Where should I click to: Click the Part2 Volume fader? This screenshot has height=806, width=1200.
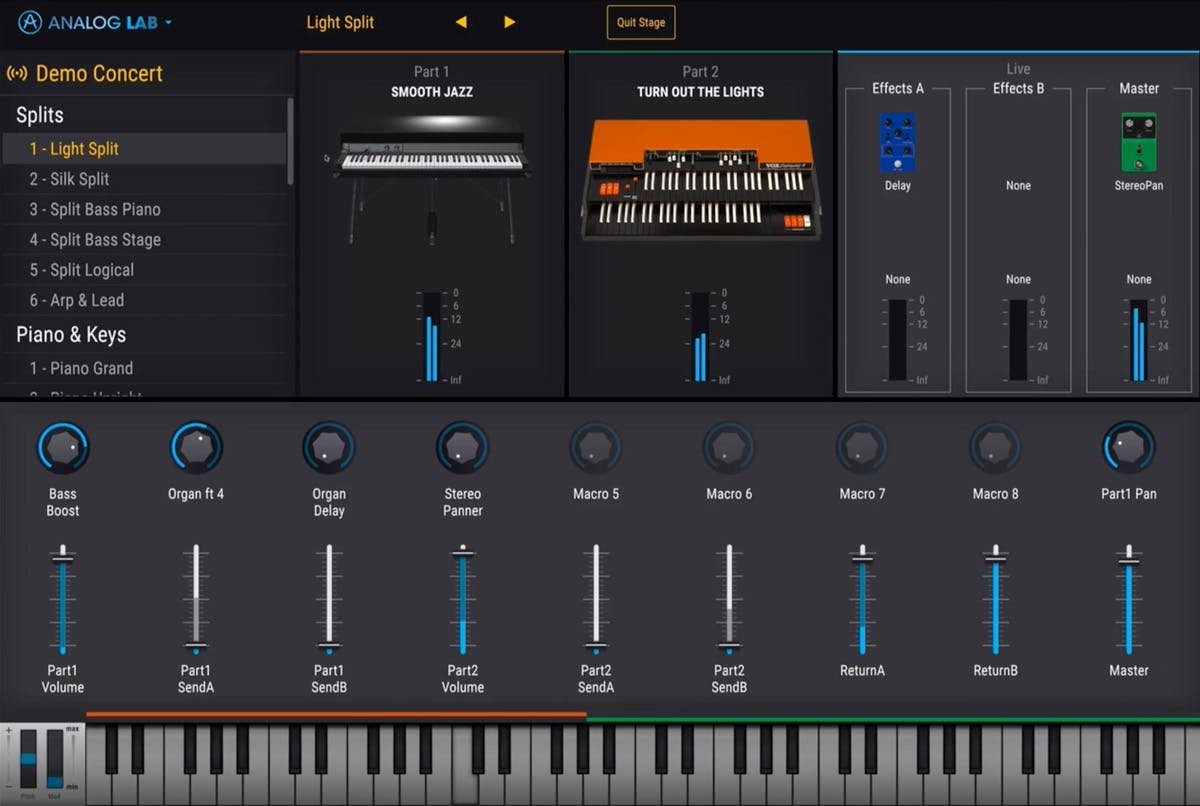tap(462, 600)
